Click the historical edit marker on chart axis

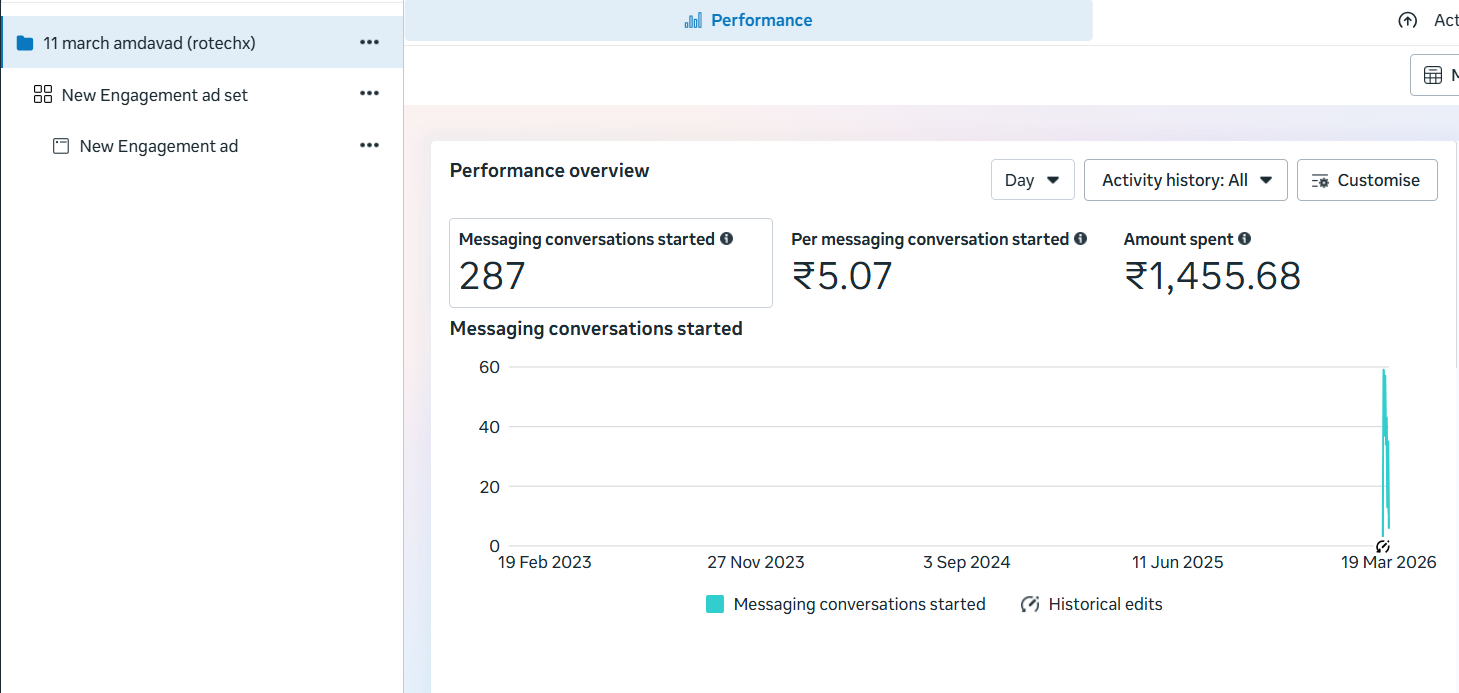click(x=1383, y=546)
